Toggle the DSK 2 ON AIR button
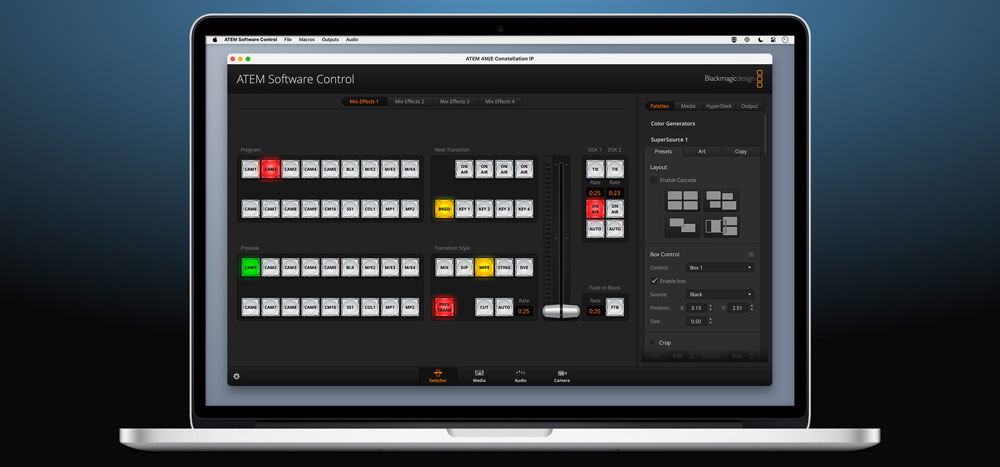The width and height of the screenshot is (1000, 467). (615, 209)
